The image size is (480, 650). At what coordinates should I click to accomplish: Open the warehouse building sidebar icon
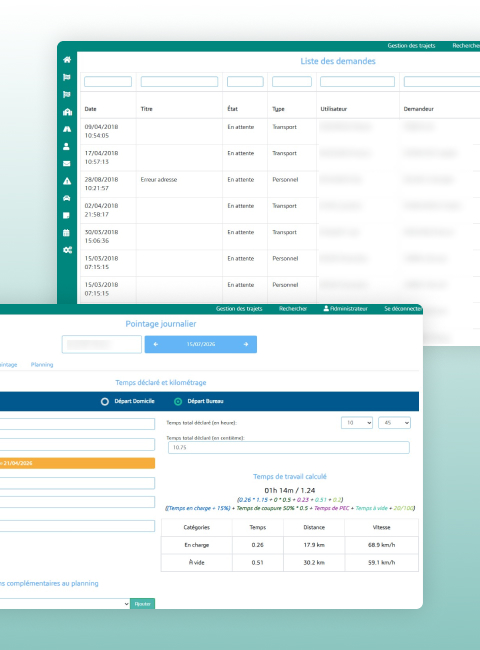(x=67, y=112)
